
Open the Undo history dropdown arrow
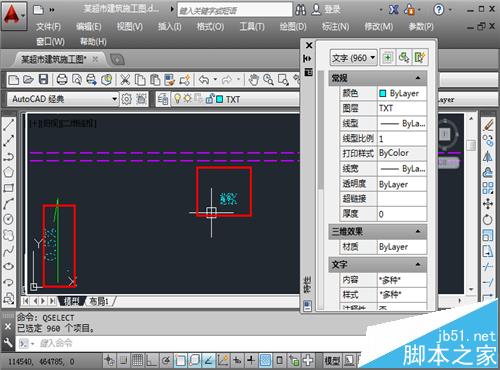coord(215,80)
